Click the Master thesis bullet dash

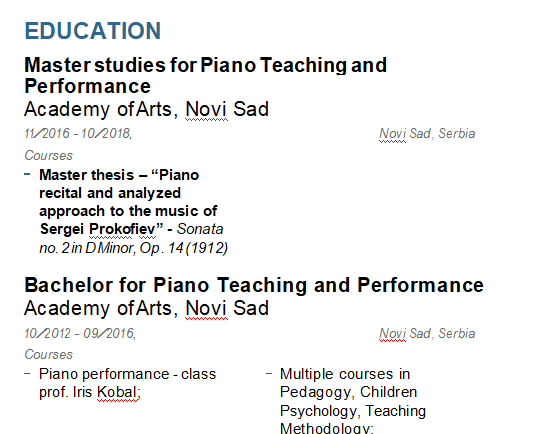pos(27,174)
